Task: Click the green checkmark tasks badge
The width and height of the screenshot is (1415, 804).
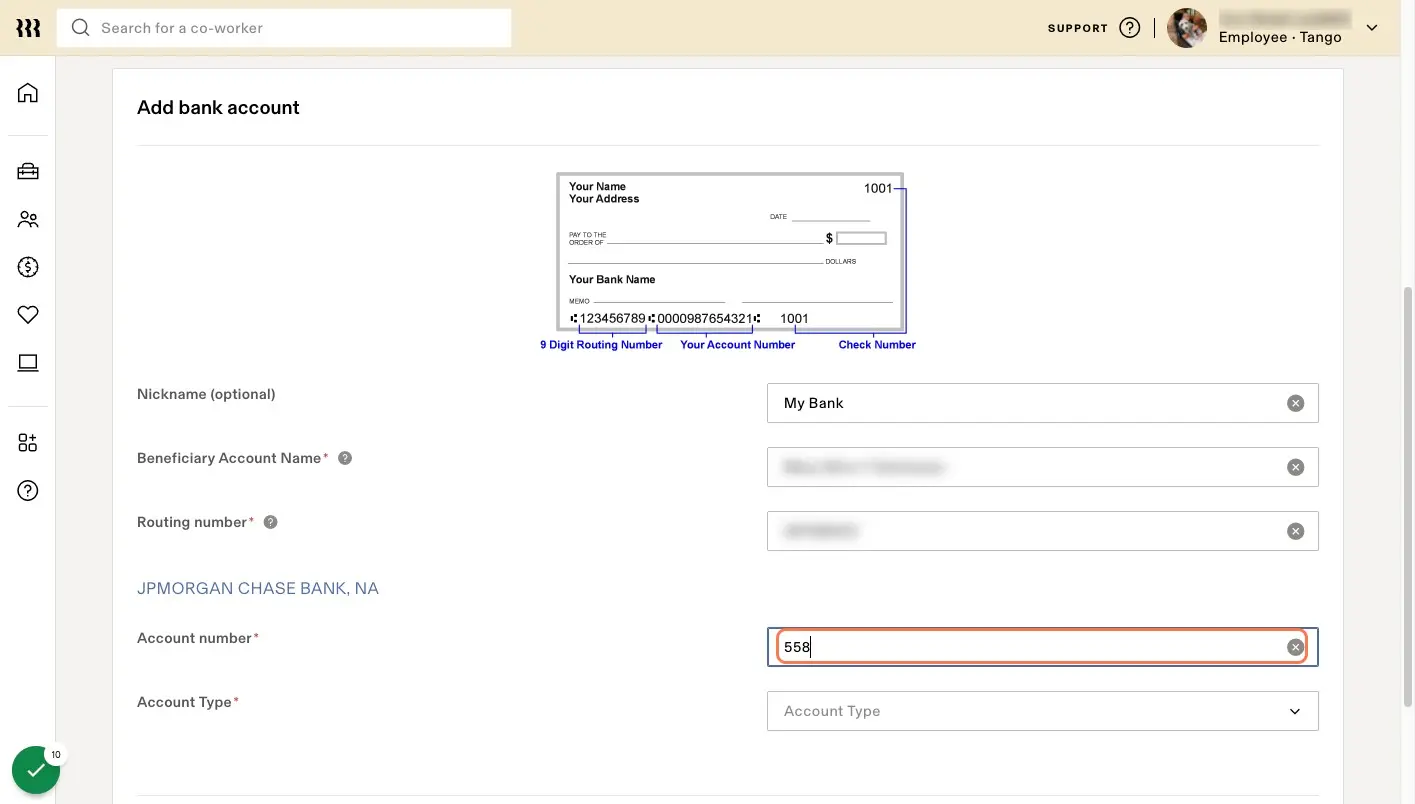Action: [36, 771]
